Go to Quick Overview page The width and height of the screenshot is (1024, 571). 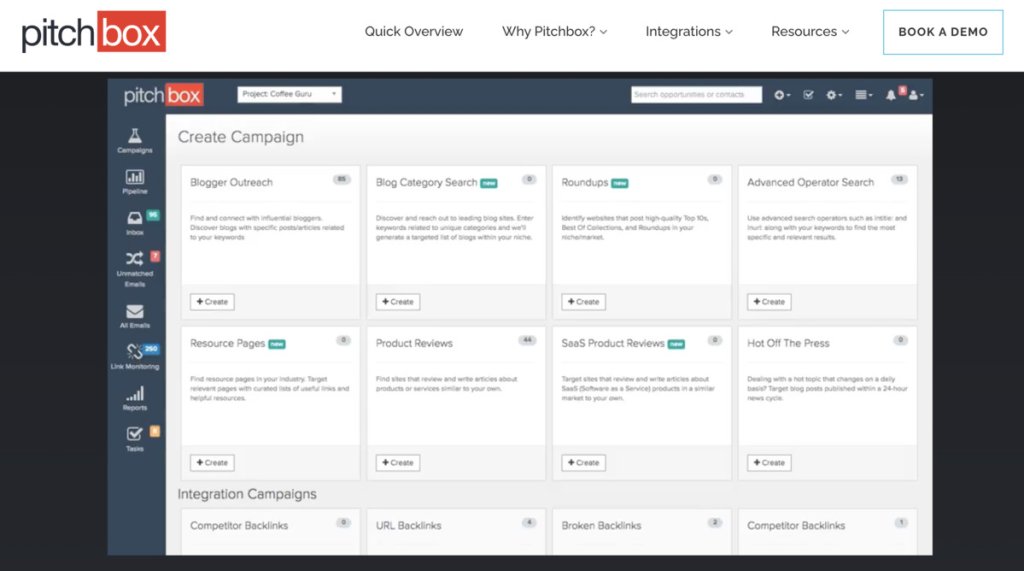(413, 31)
